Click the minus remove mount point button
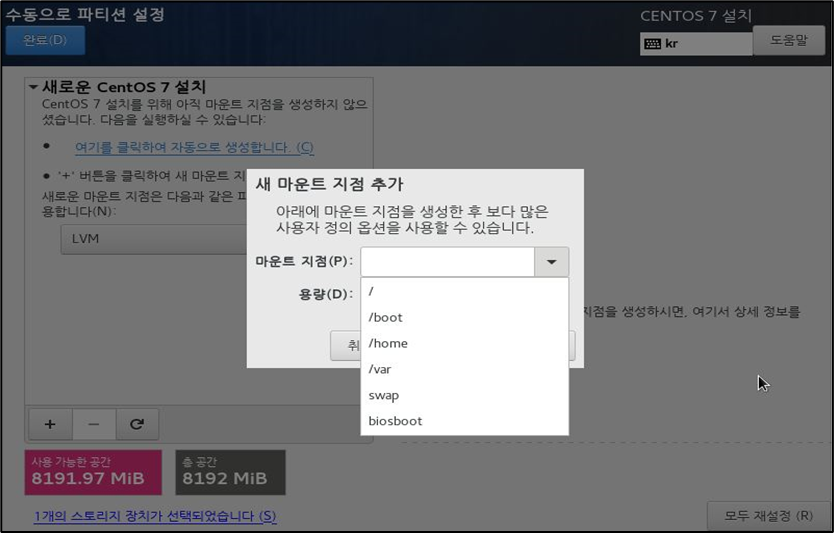 pyautogui.click(x=94, y=424)
